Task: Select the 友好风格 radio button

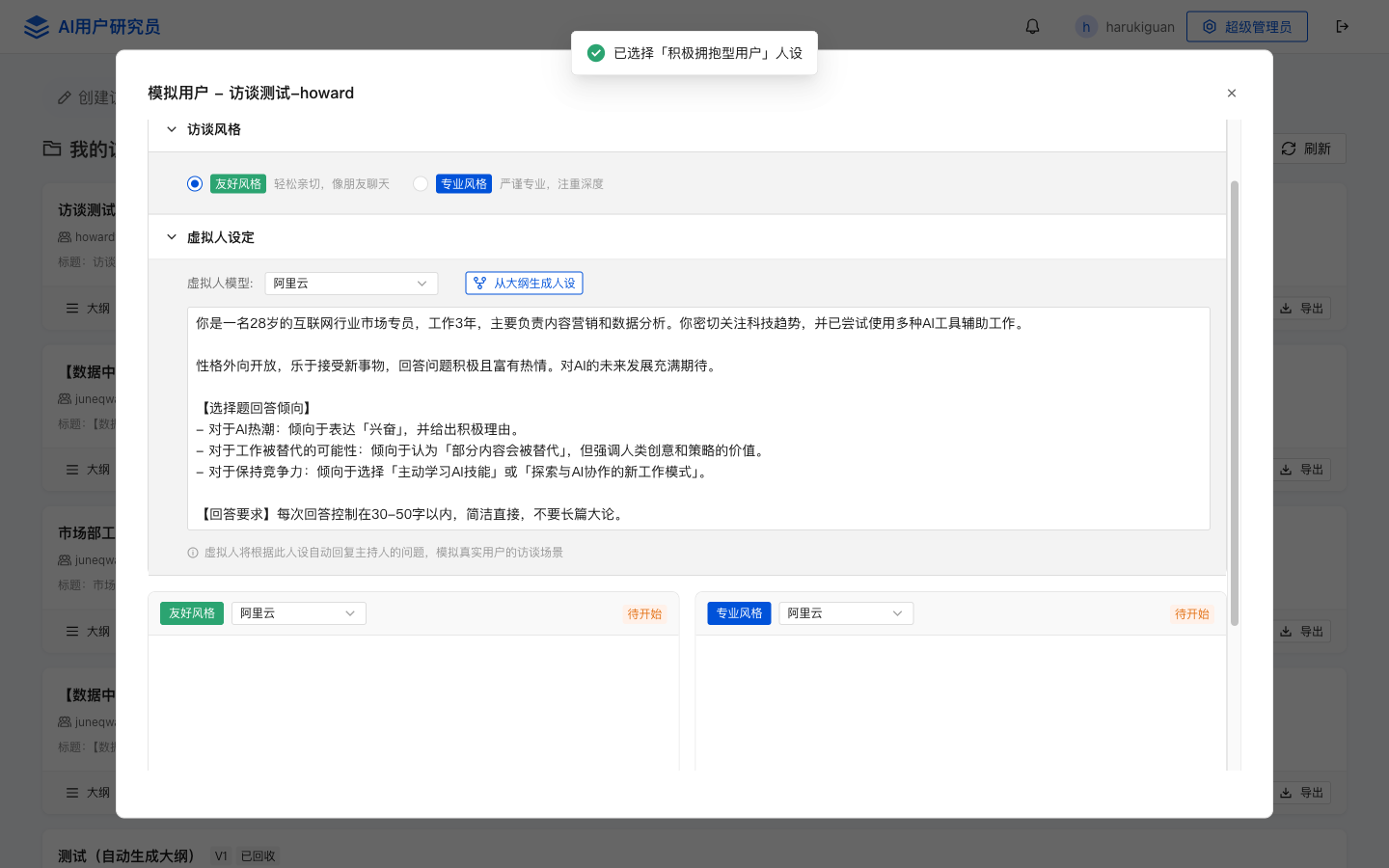Action: [x=195, y=184]
